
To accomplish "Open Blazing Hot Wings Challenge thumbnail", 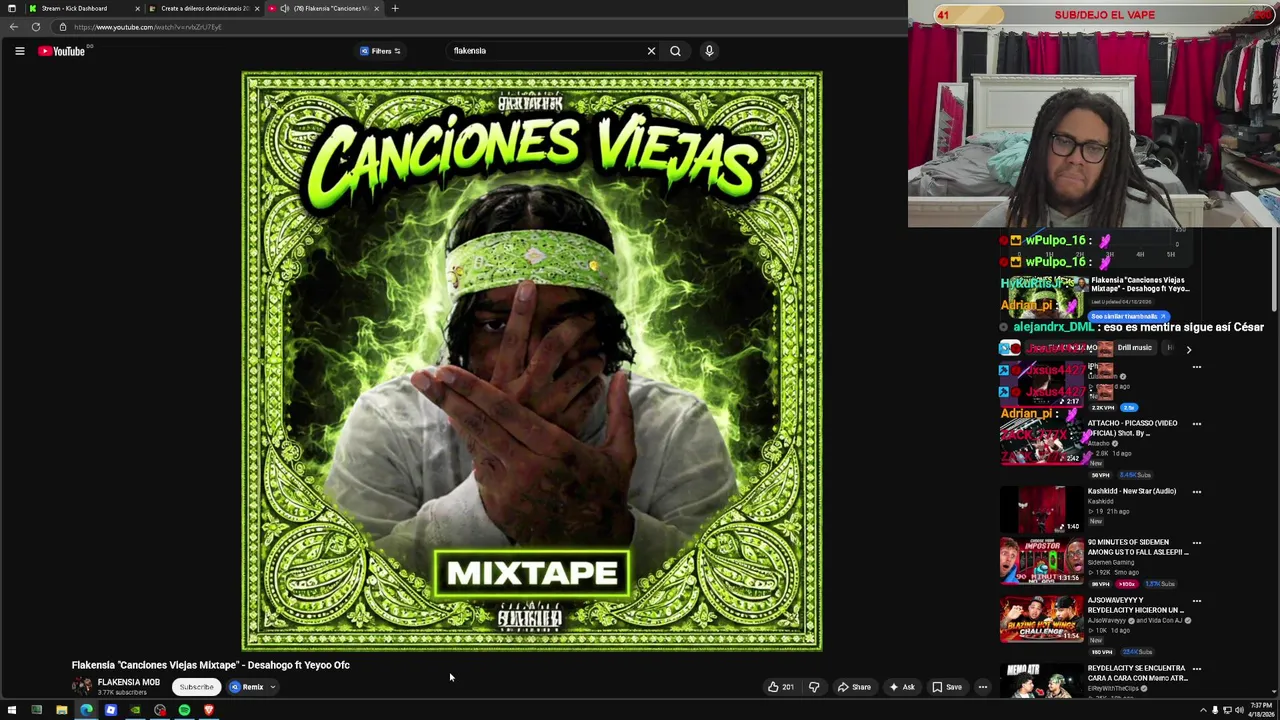I will [x=1041, y=619].
